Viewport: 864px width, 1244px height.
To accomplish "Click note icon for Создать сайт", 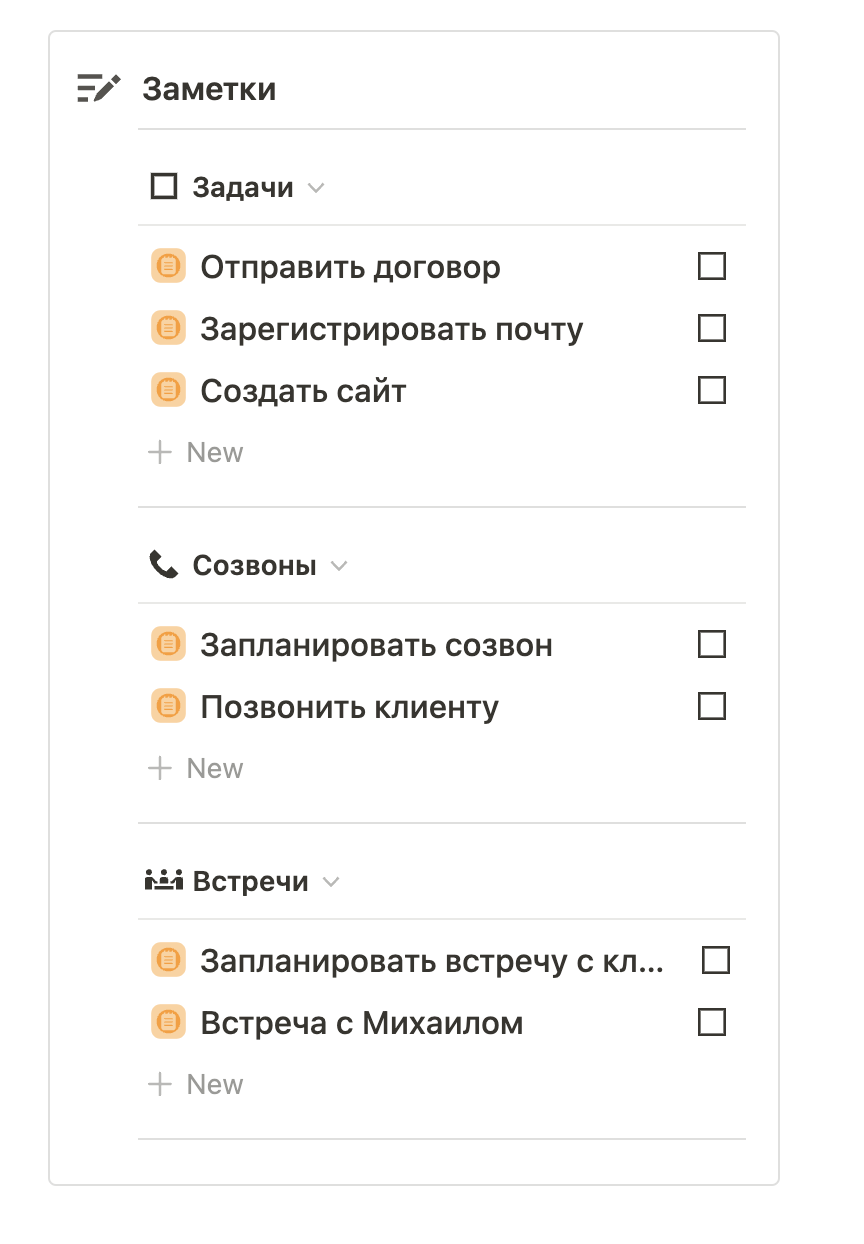I will pos(169,390).
